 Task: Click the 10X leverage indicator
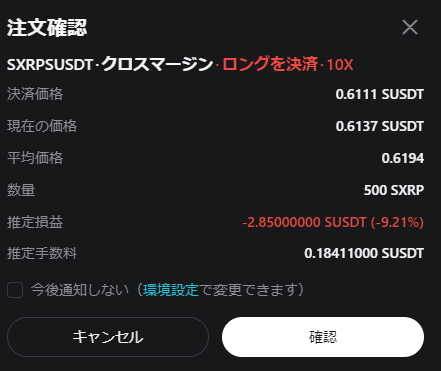pyautogui.click(x=340, y=65)
